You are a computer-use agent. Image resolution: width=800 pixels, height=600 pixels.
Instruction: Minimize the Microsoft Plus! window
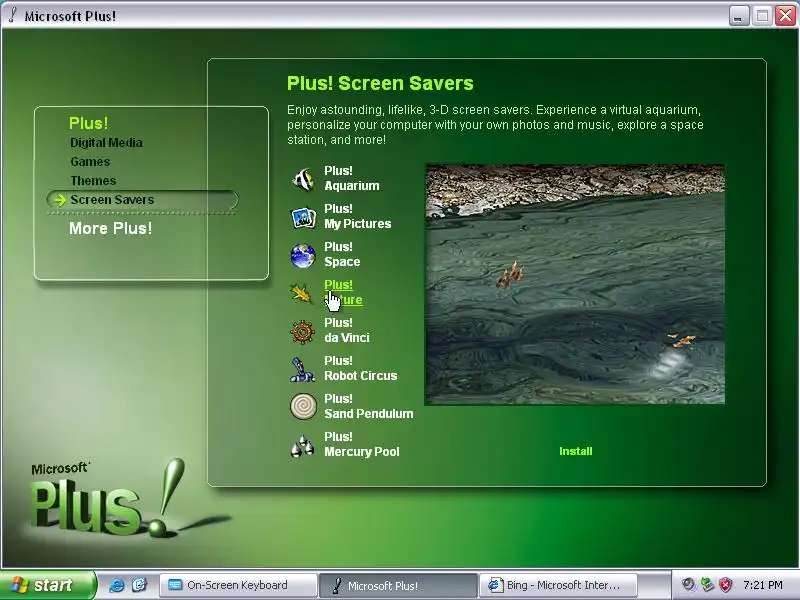pyautogui.click(x=738, y=16)
